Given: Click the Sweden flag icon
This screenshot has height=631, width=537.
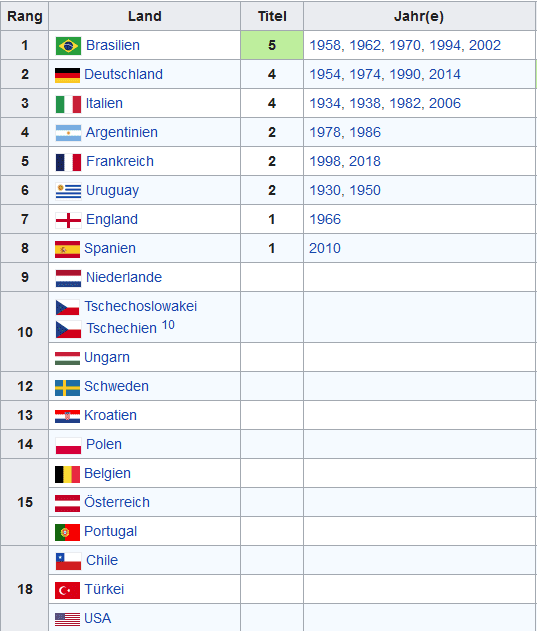Looking at the screenshot, I should (x=67, y=387).
